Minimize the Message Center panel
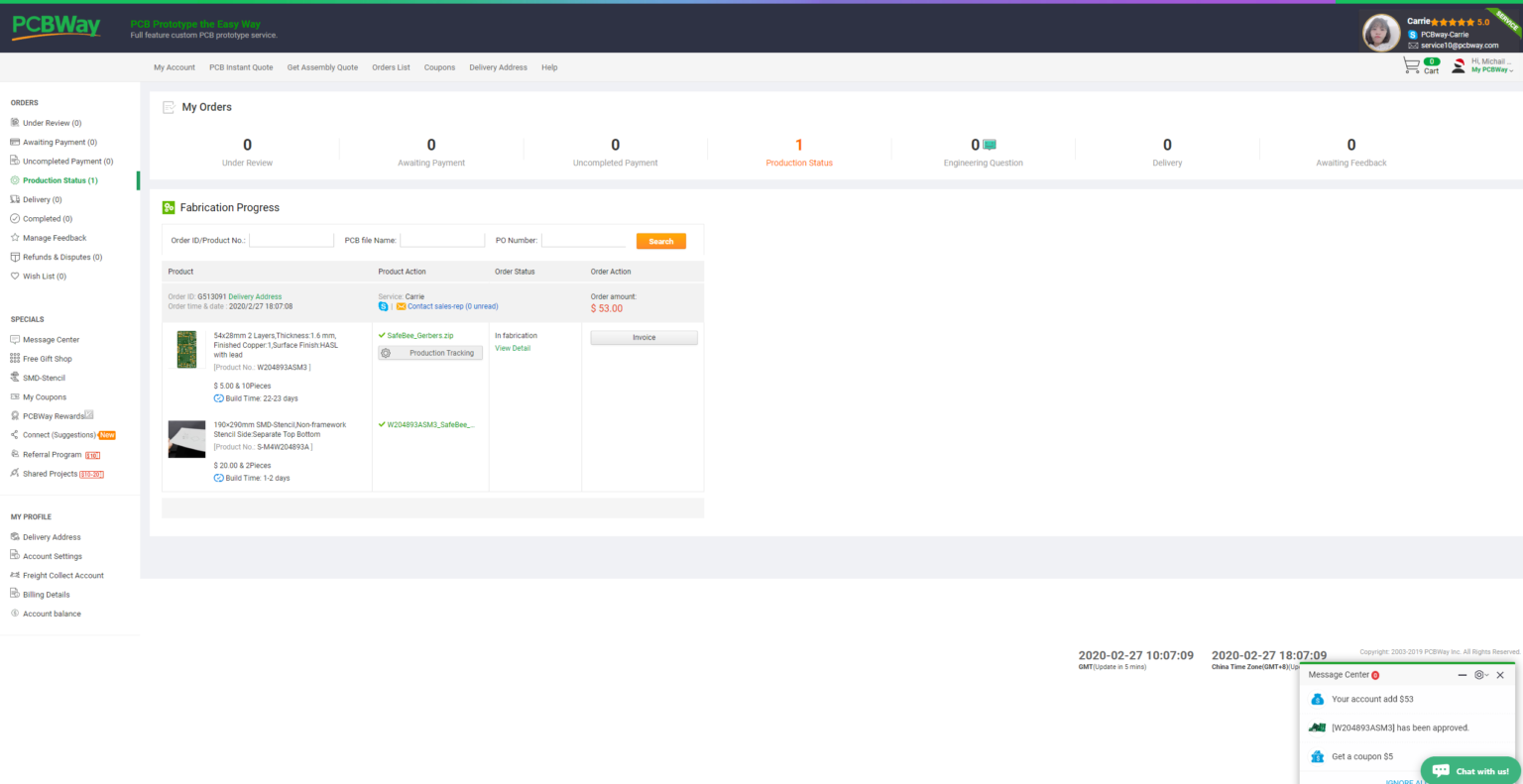The width and height of the screenshot is (1523, 784). pyautogui.click(x=1462, y=675)
